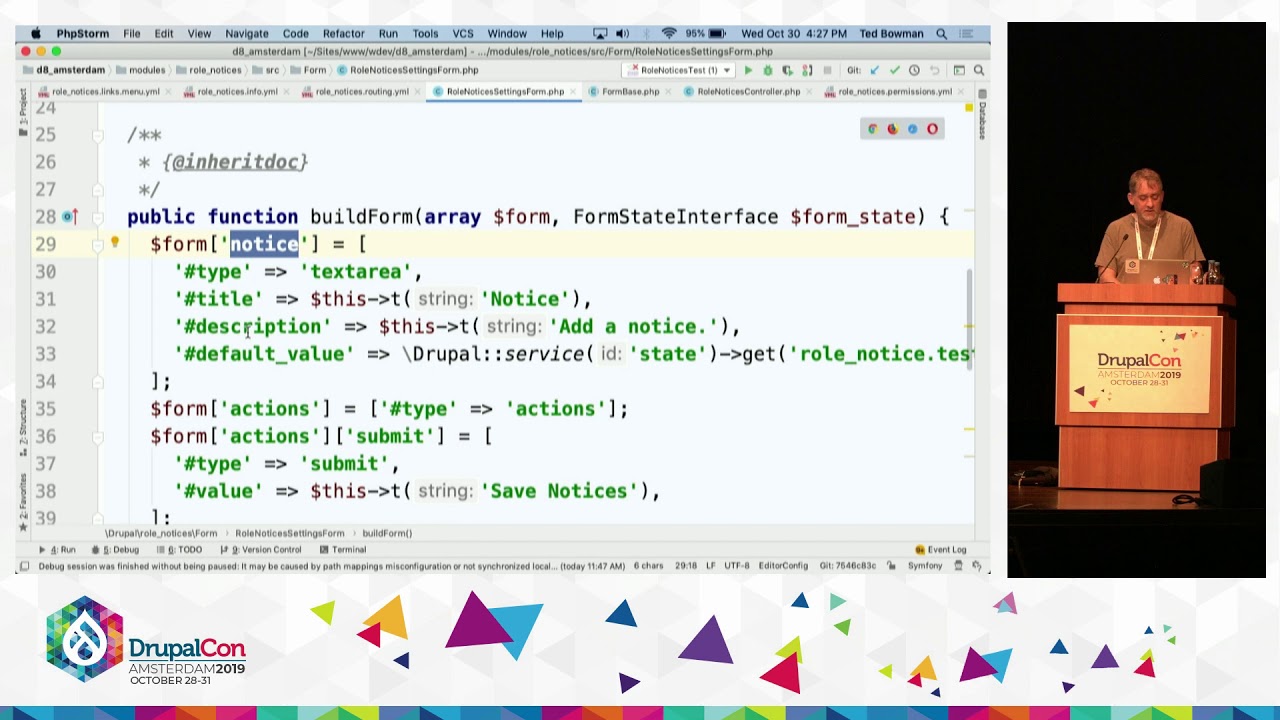
Task: Click the lightbulb intention icon on line 29
Action: click(114, 242)
